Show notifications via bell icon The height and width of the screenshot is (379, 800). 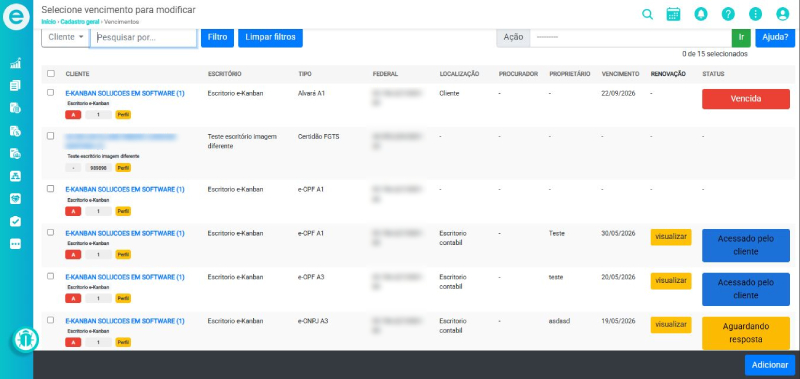pos(701,14)
